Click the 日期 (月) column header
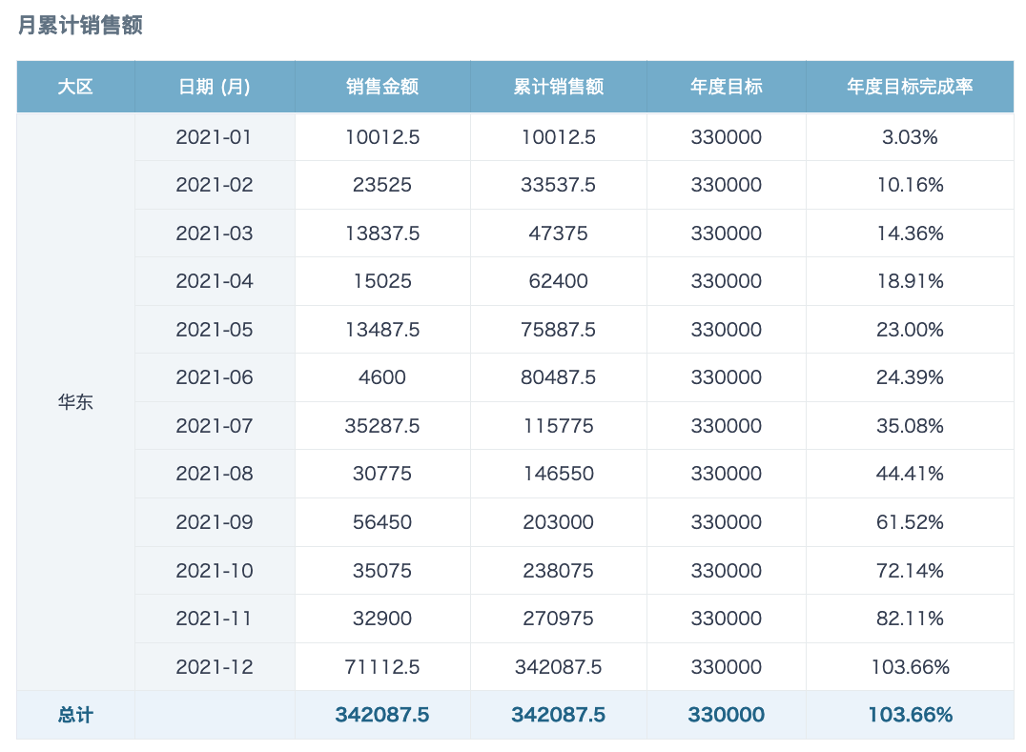 click(x=215, y=86)
